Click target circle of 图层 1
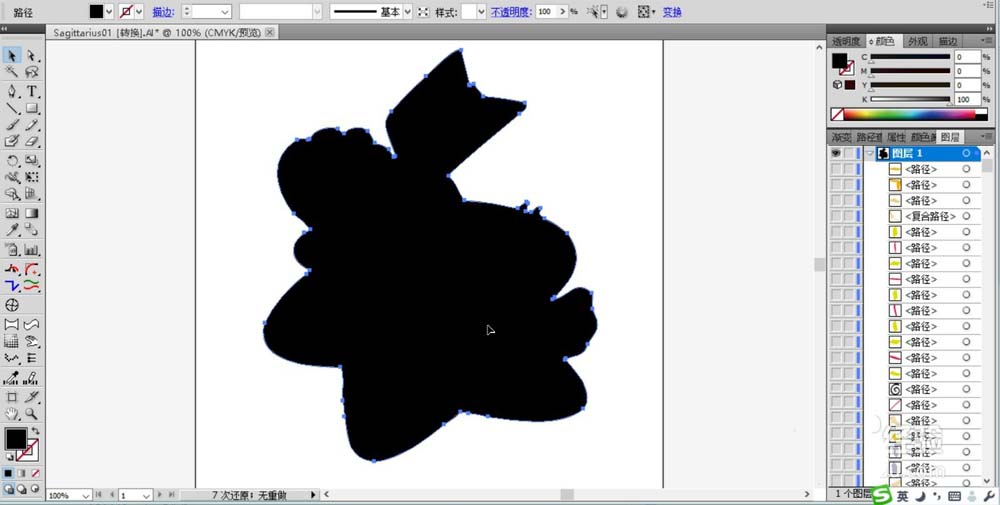The image size is (1000, 505). 966,153
